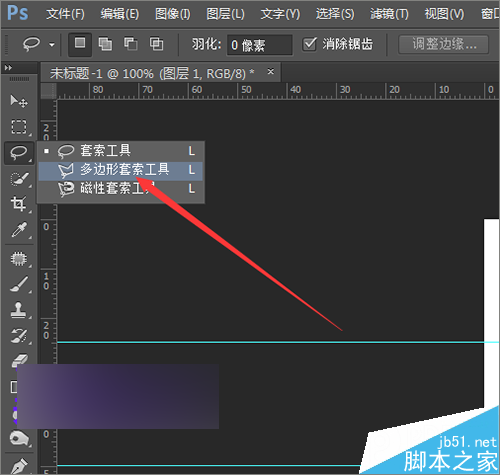This screenshot has height=475, width=500.
Task: Click the 羽化 feather input field
Action: (x=260, y=45)
